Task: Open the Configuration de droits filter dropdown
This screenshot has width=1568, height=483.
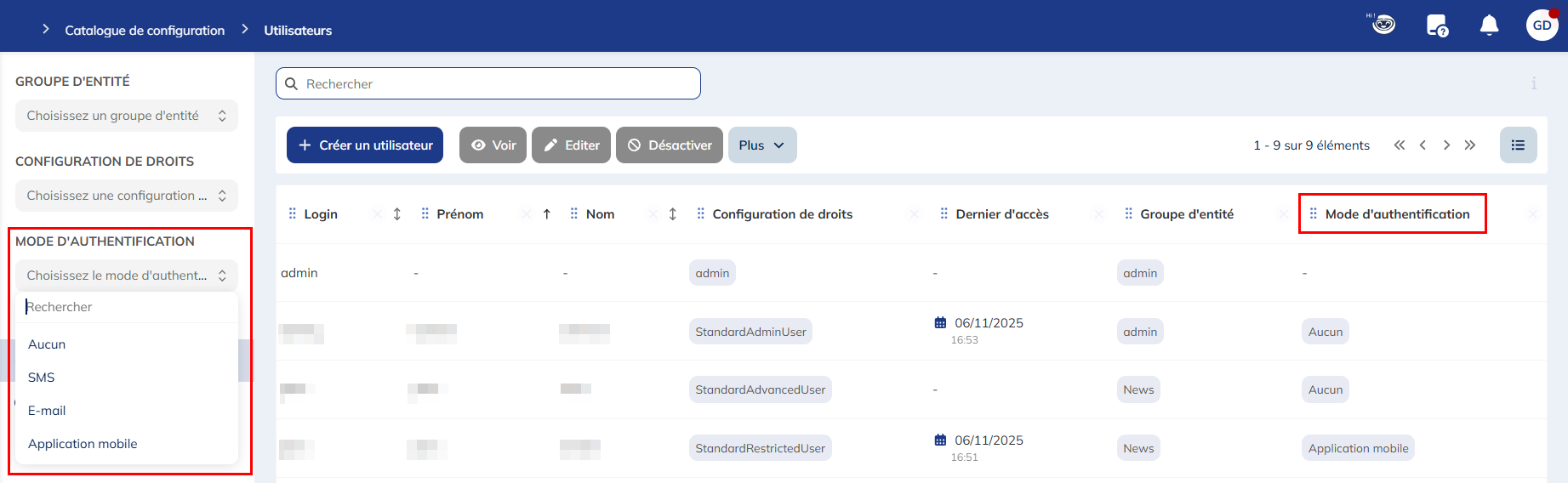Action: tap(127, 196)
